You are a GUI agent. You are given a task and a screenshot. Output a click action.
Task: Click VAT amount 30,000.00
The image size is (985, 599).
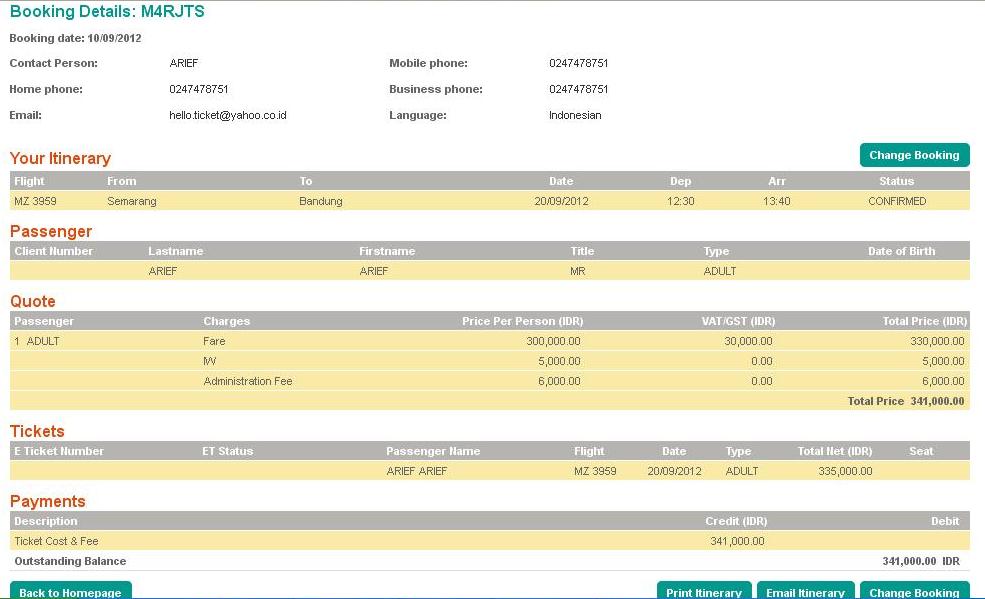(748, 342)
